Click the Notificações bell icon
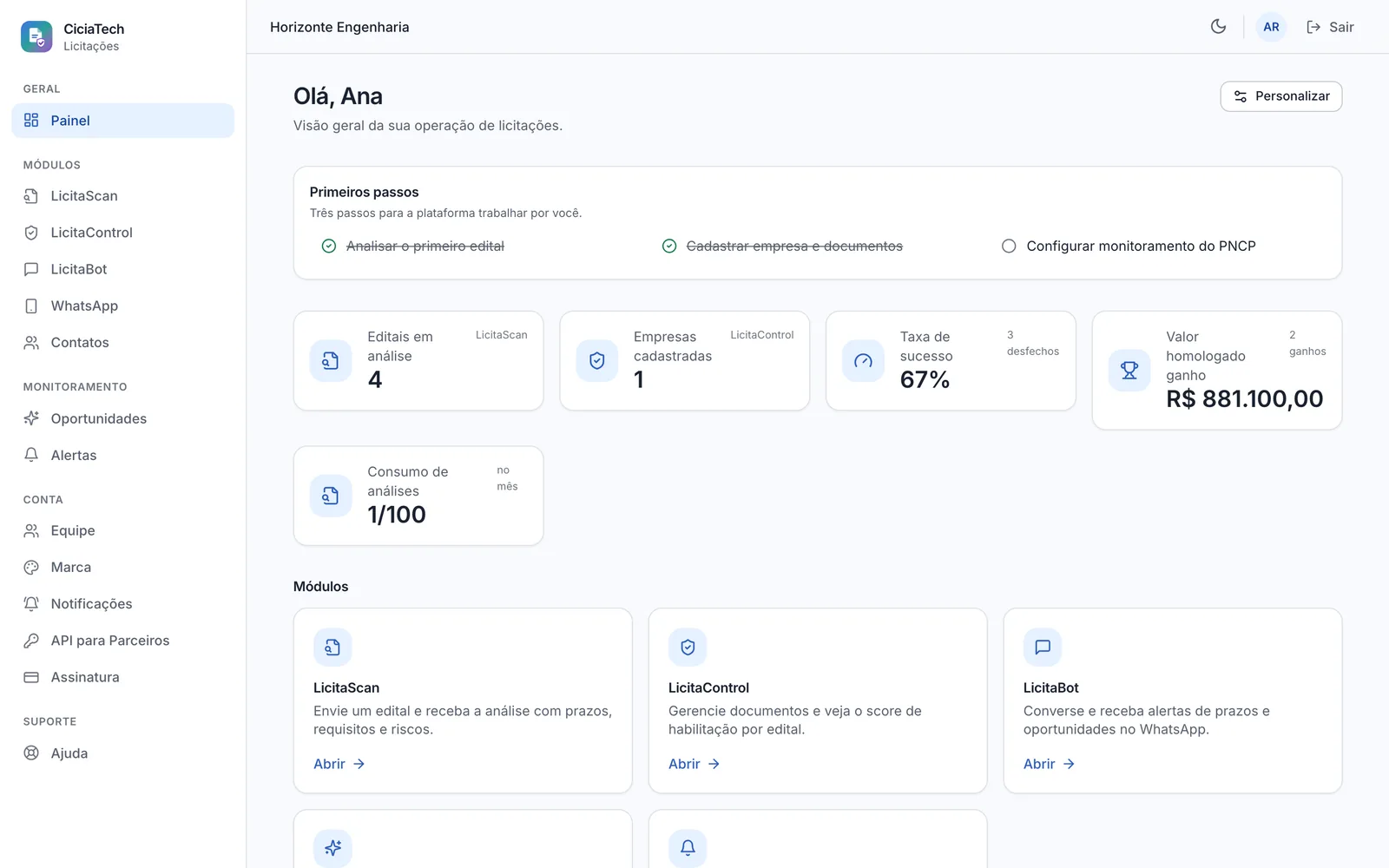The width and height of the screenshot is (1389, 868). (31, 604)
